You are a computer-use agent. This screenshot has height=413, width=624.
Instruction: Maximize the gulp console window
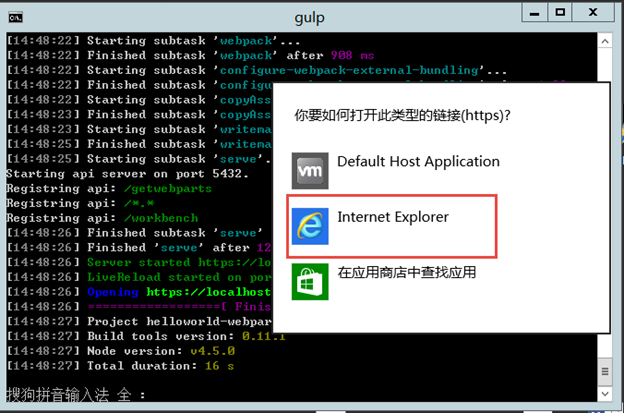(x=560, y=13)
